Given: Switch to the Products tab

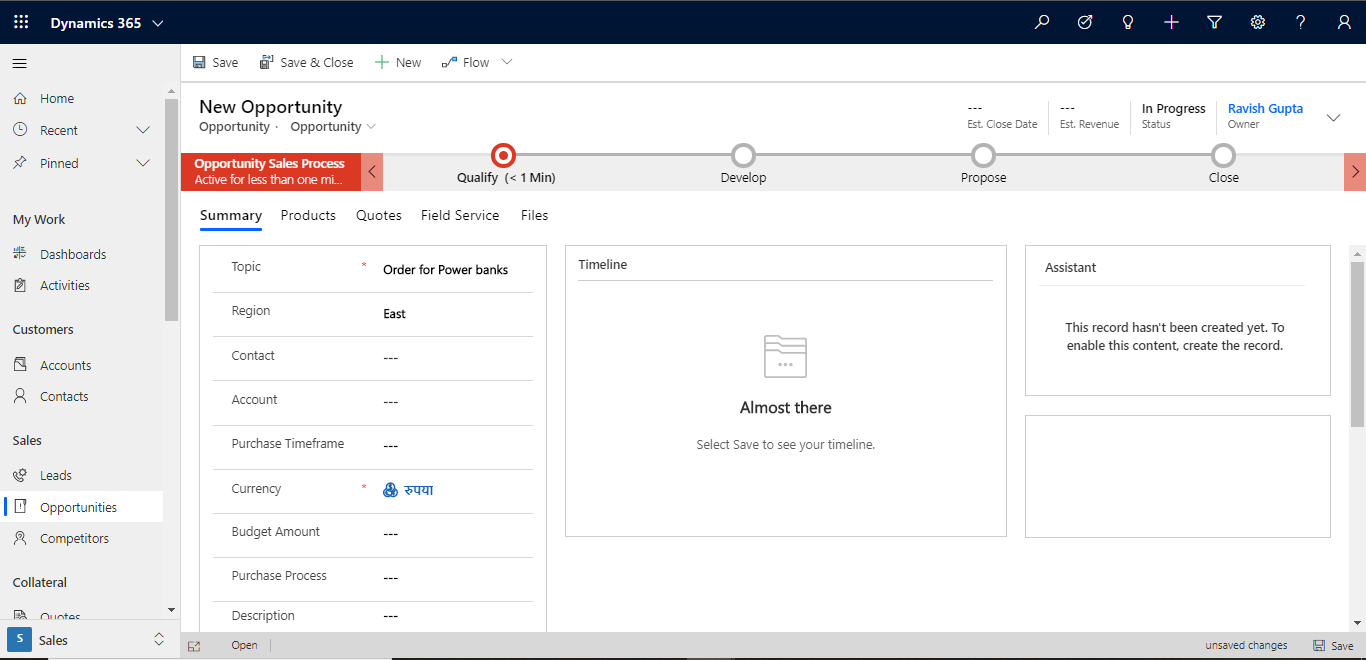Looking at the screenshot, I should point(308,215).
